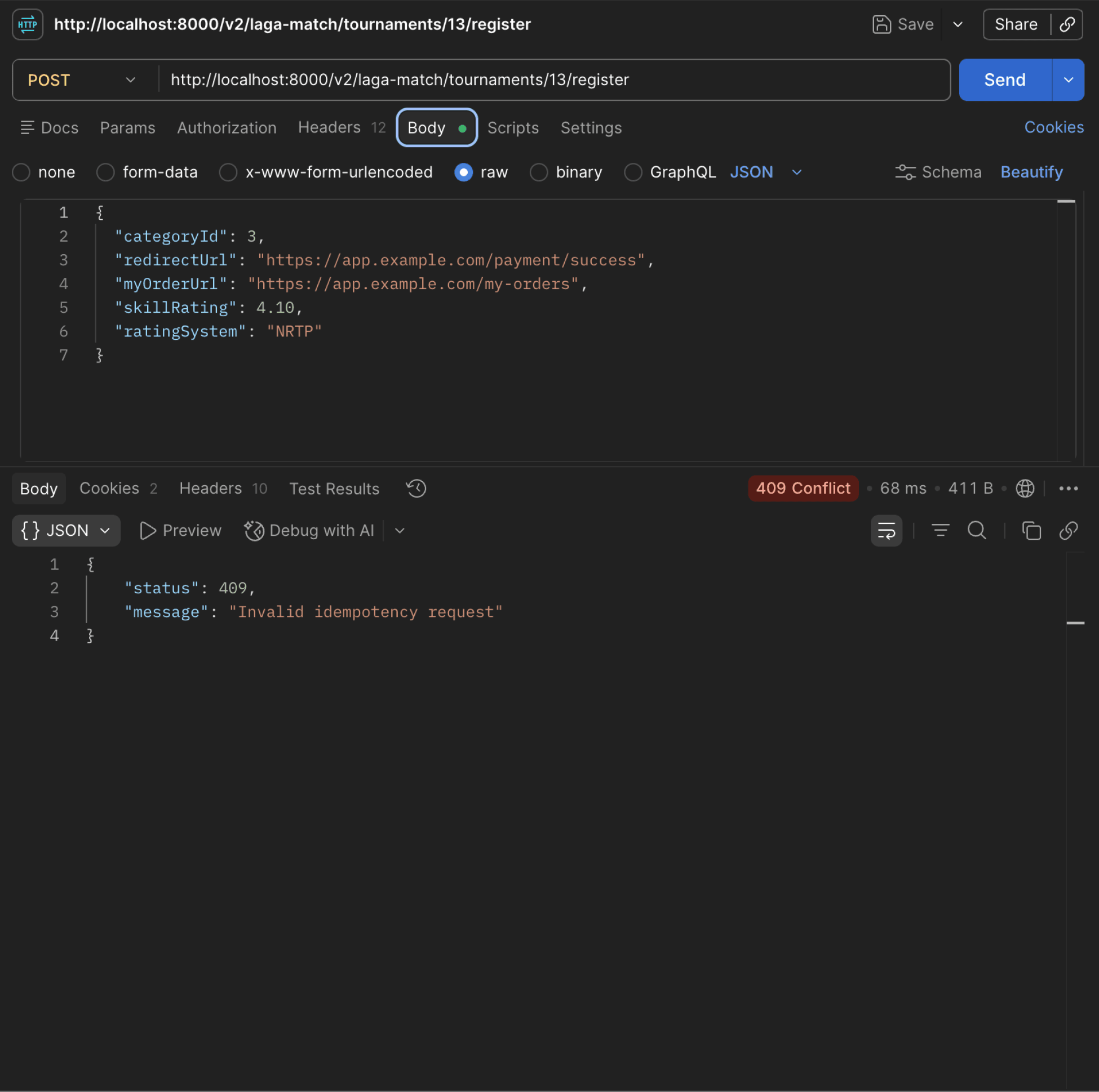Click the request title text
This screenshot has width=1099, height=1092.
point(293,24)
